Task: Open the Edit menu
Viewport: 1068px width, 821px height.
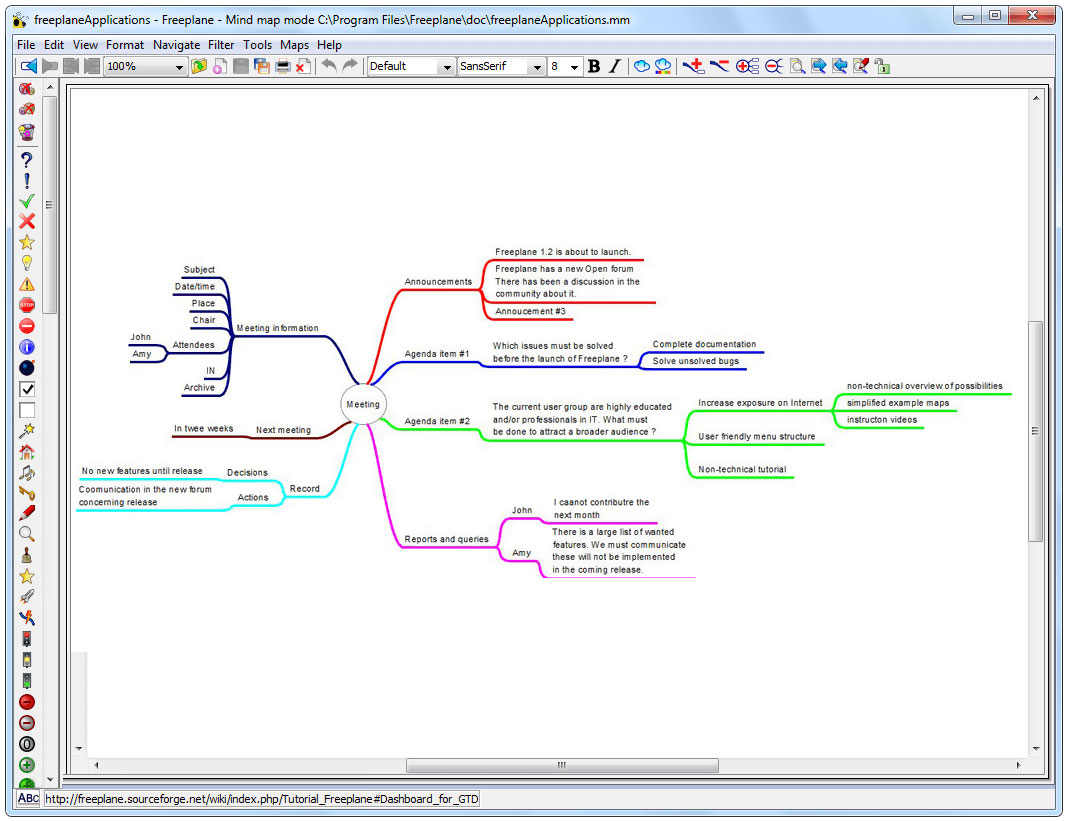Action: (54, 45)
